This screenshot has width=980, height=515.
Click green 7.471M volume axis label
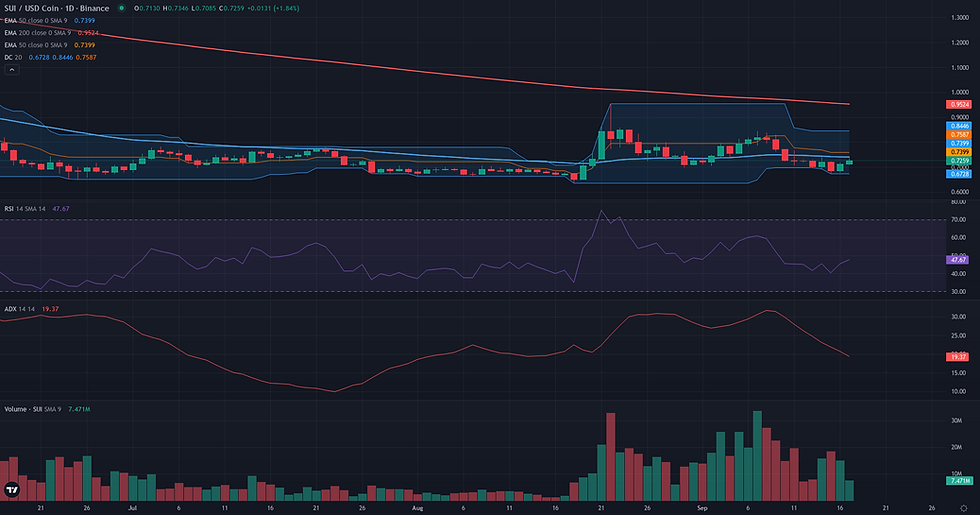tap(959, 481)
